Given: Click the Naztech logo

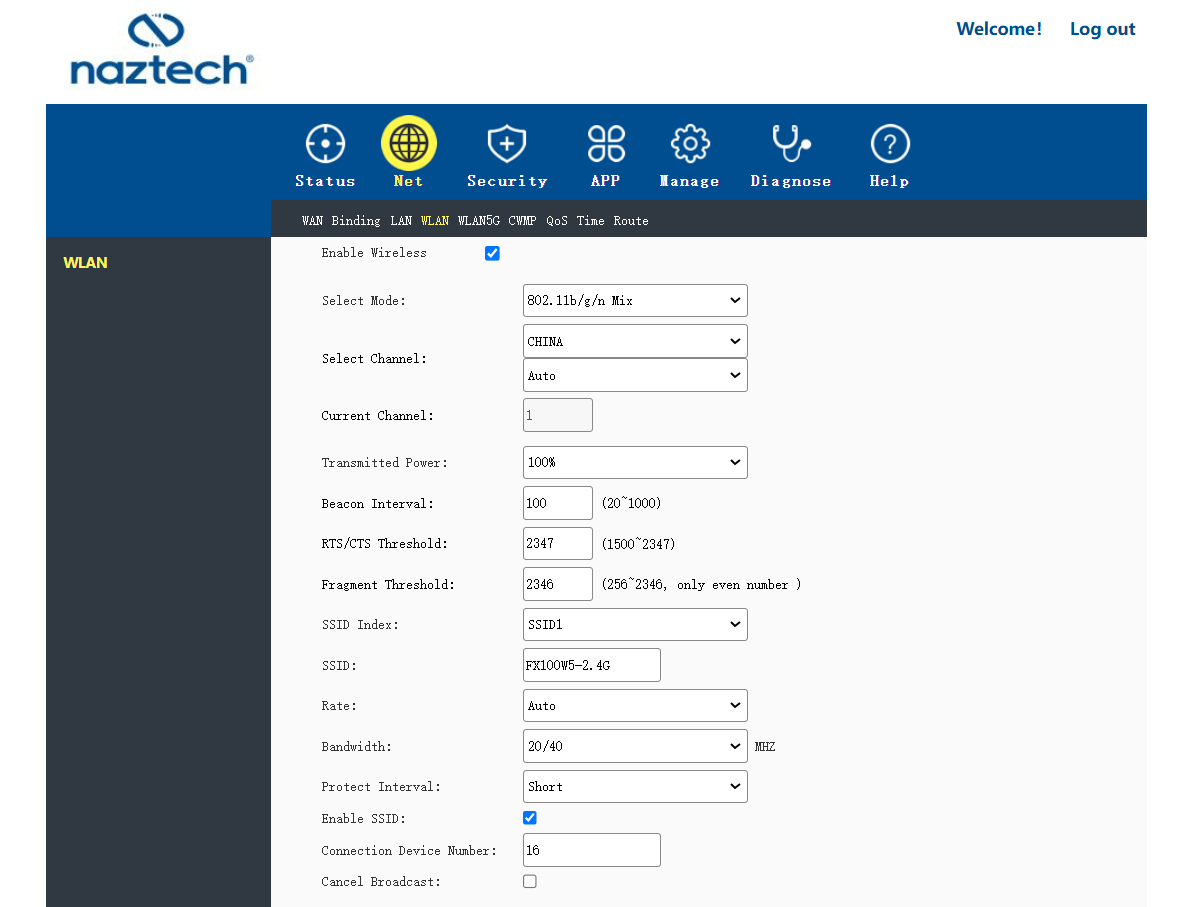Looking at the screenshot, I should point(161,49).
